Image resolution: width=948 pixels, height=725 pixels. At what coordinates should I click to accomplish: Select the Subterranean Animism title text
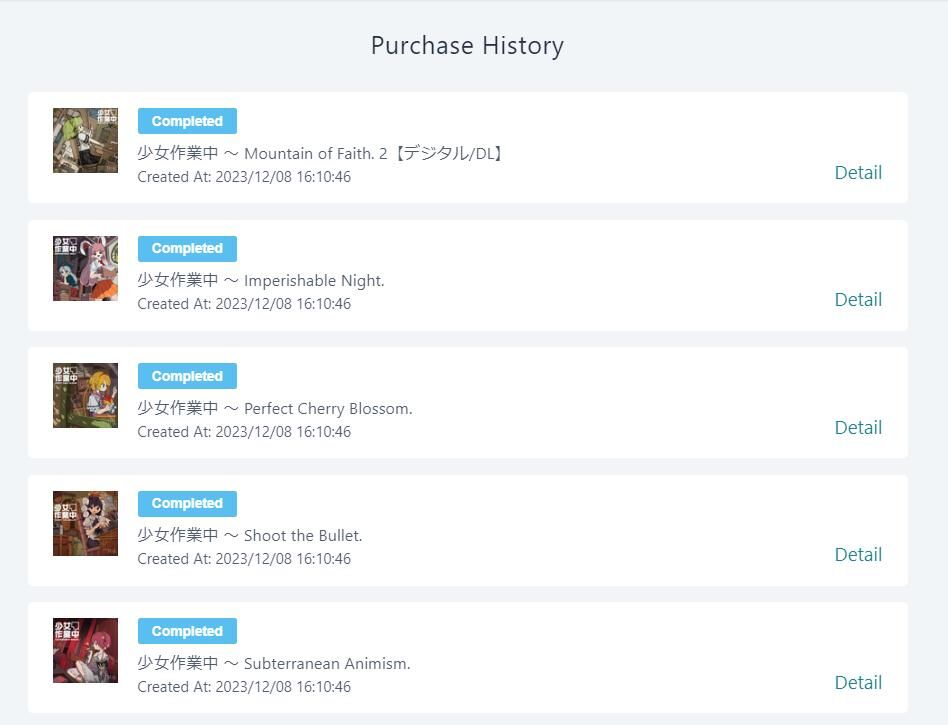(274, 663)
